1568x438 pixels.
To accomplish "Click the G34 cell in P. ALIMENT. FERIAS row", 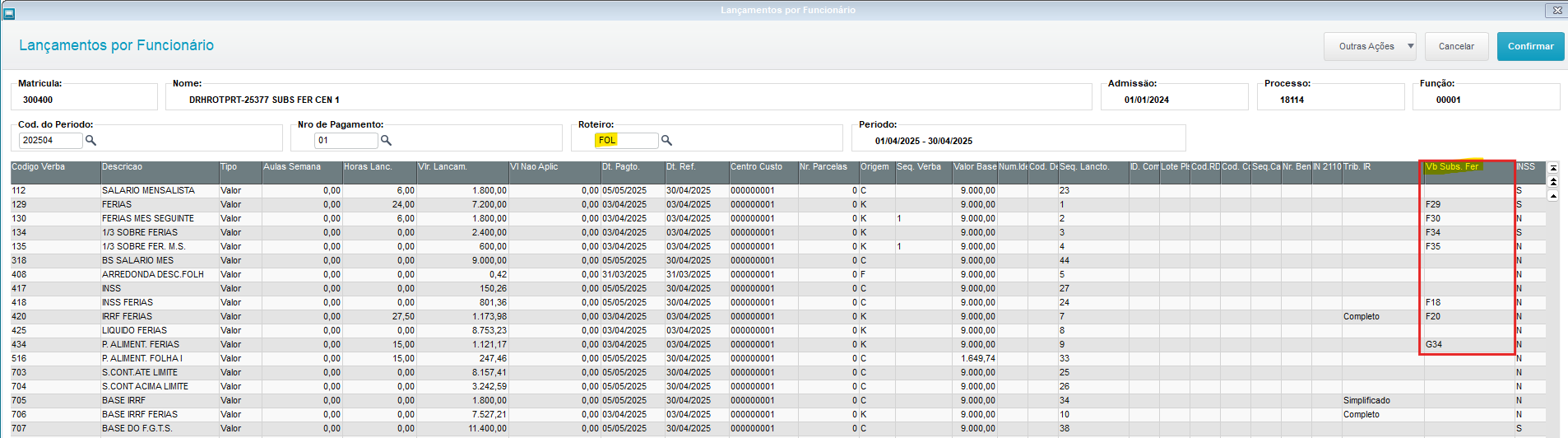I will pyautogui.click(x=1434, y=344).
